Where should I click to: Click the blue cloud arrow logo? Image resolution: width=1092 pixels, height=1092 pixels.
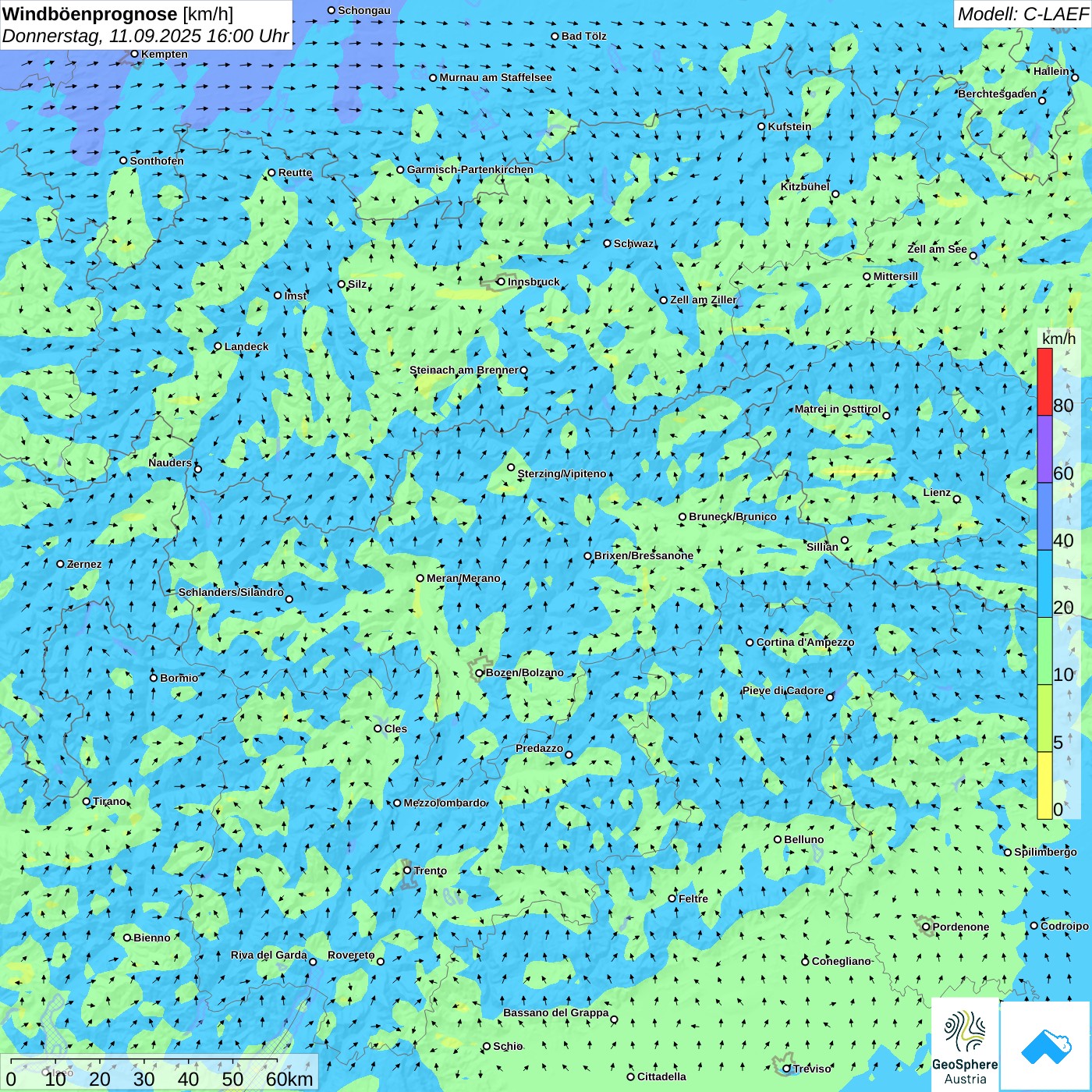tap(1046, 1047)
